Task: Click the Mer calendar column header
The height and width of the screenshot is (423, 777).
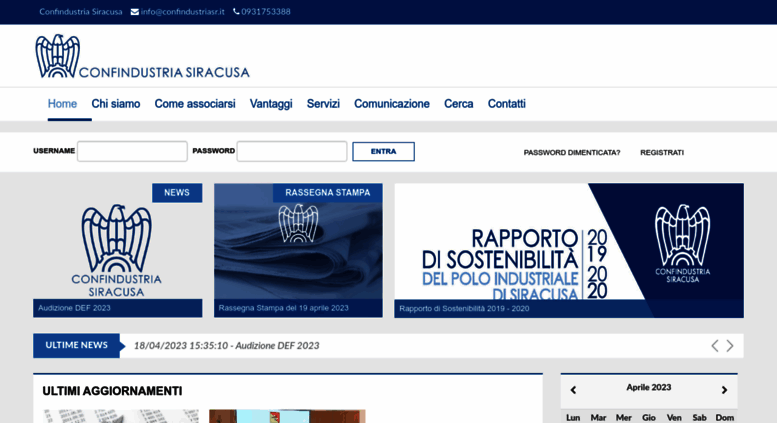Action: tap(623, 418)
